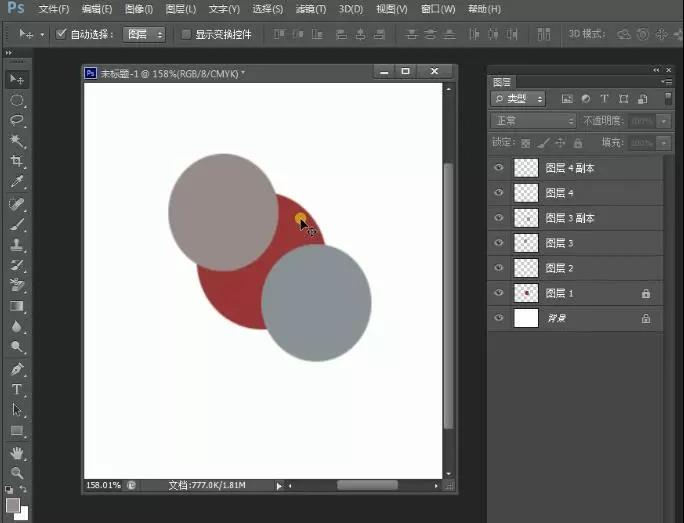Hide layer 图层 4 eye icon
Image resolution: width=684 pixels, height=523 pixels.
click(x=499, y=192)
